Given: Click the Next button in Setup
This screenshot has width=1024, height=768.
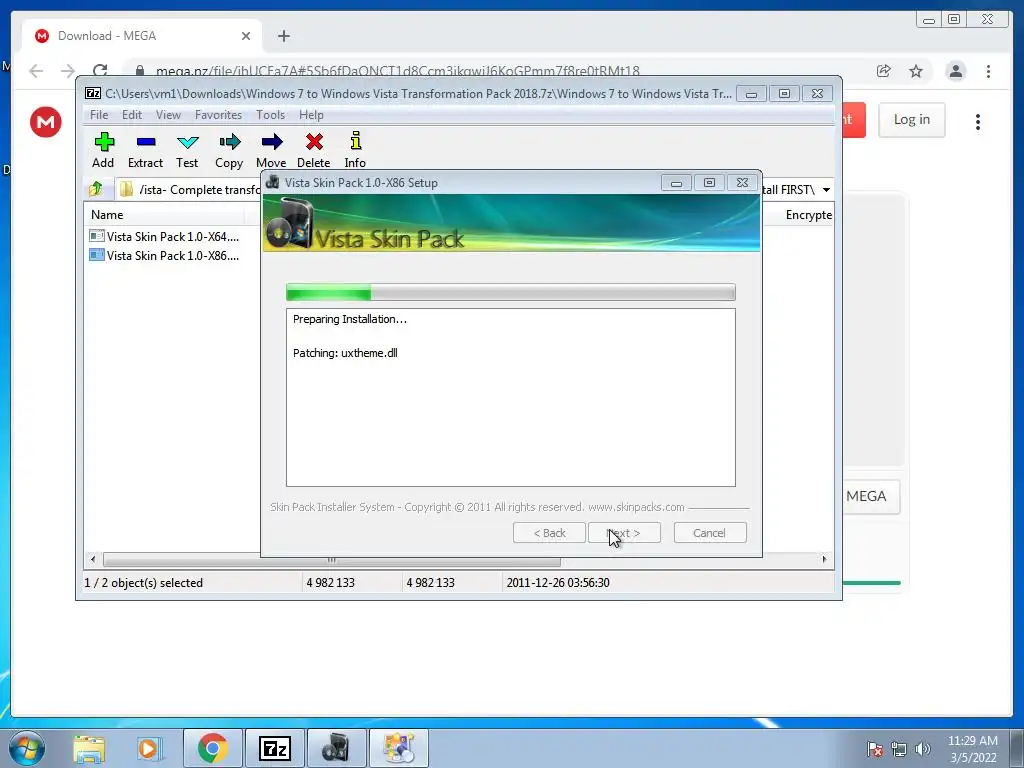Looking at the screenshot, I should tap(624, 533).
